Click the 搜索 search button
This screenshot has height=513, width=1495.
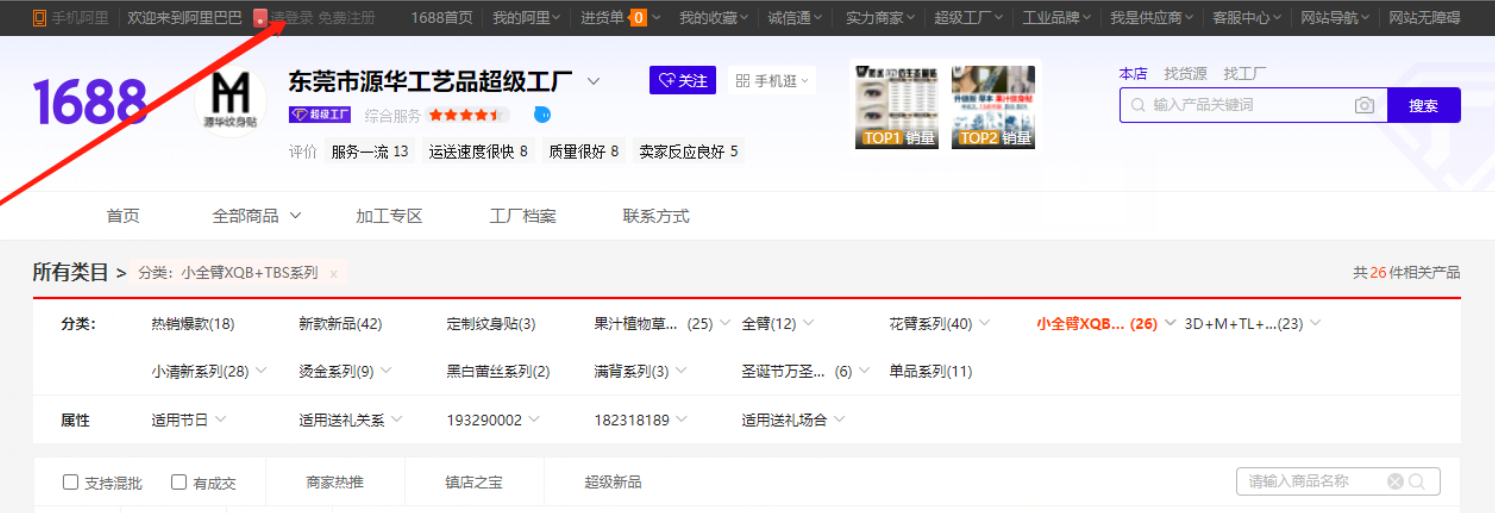click(x=1424, y=105)
